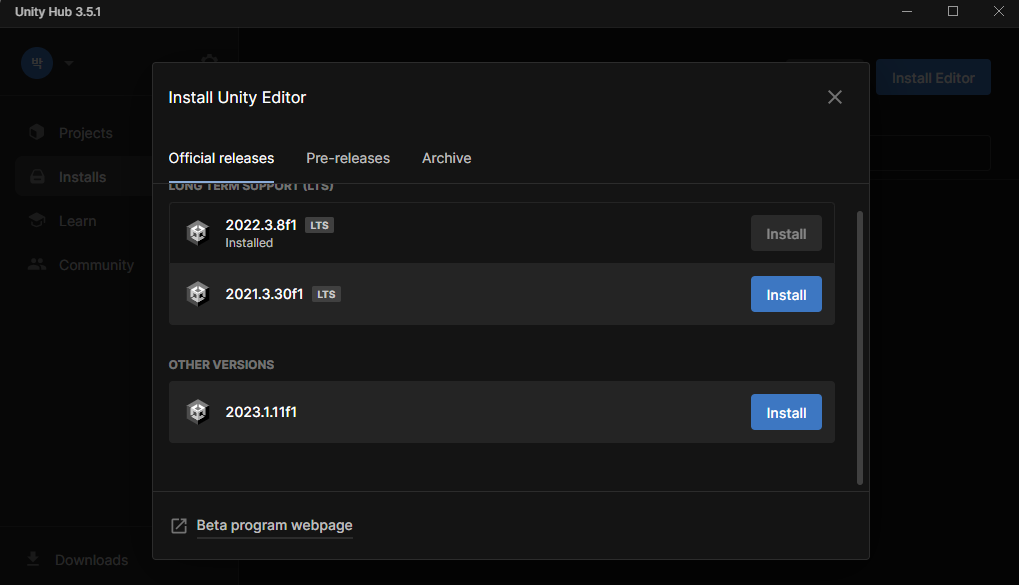Click the 2022.3.8f1 version text
This screenshot has width=1019, height=585.
[261, 225]
